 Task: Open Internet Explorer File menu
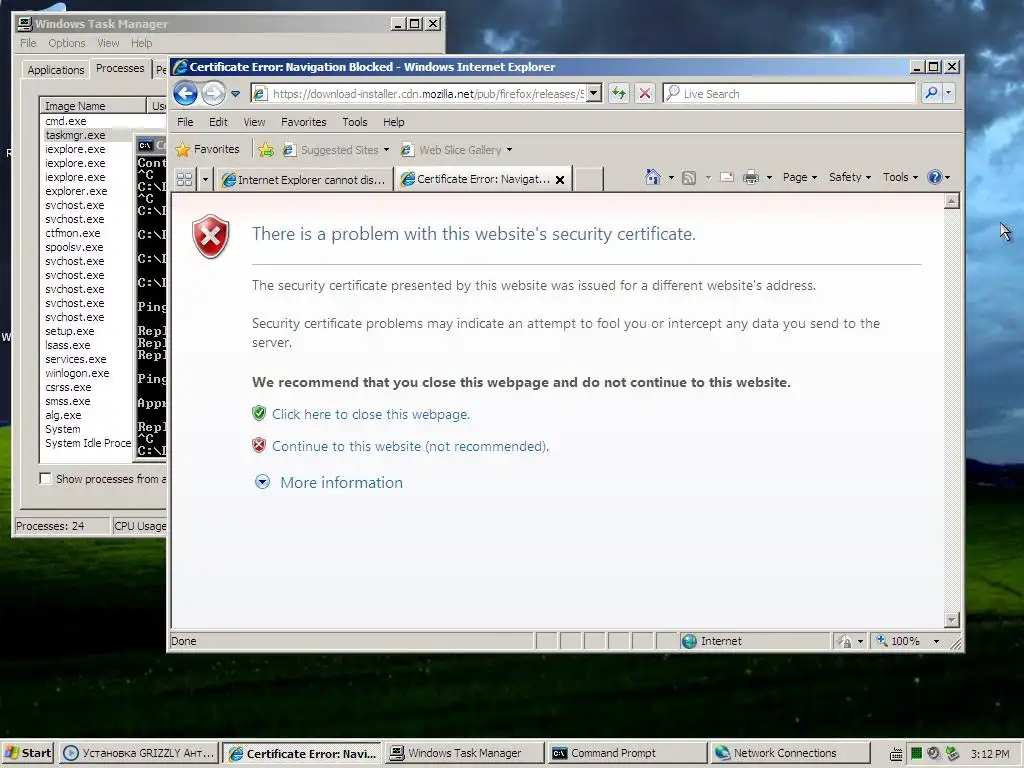(185, 122)
